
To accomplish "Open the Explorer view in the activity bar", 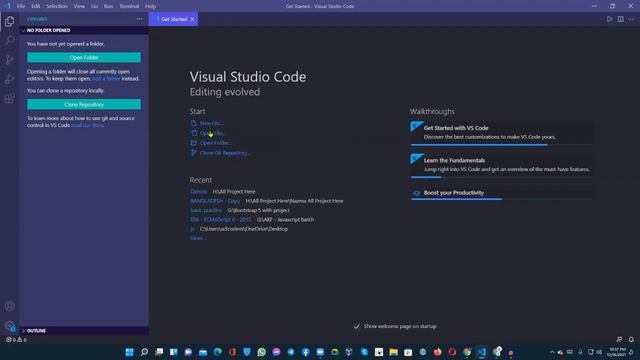I will pos(9,21).
